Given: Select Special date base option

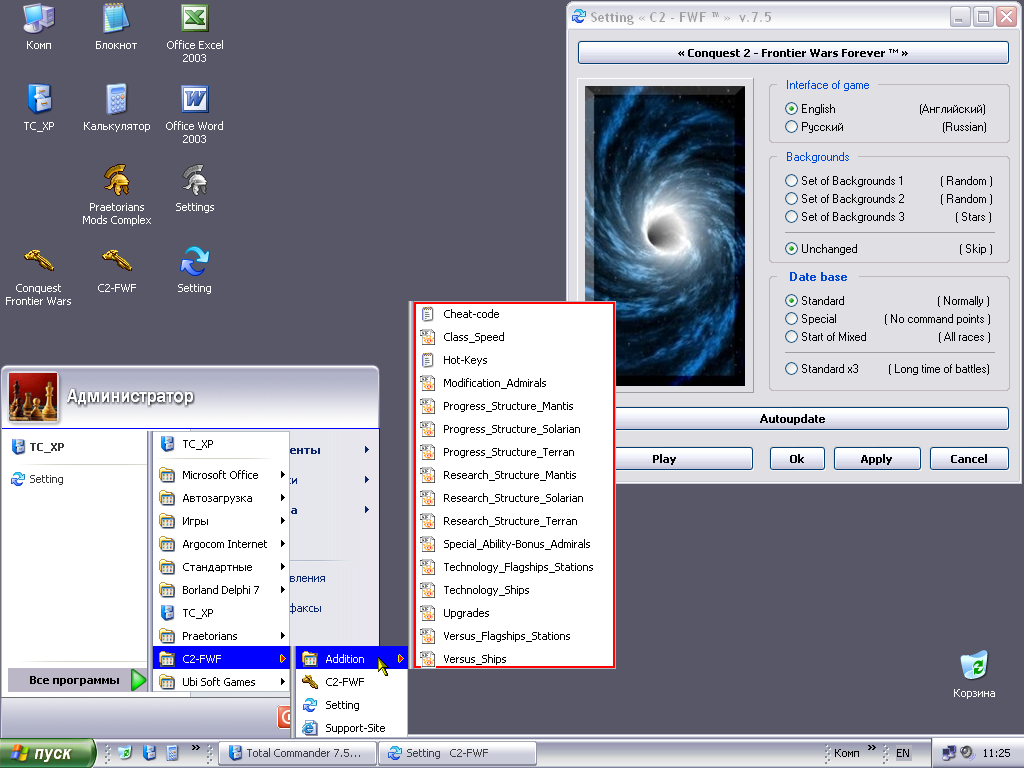Looking at the screenshot, I should (x=792, y=319).
